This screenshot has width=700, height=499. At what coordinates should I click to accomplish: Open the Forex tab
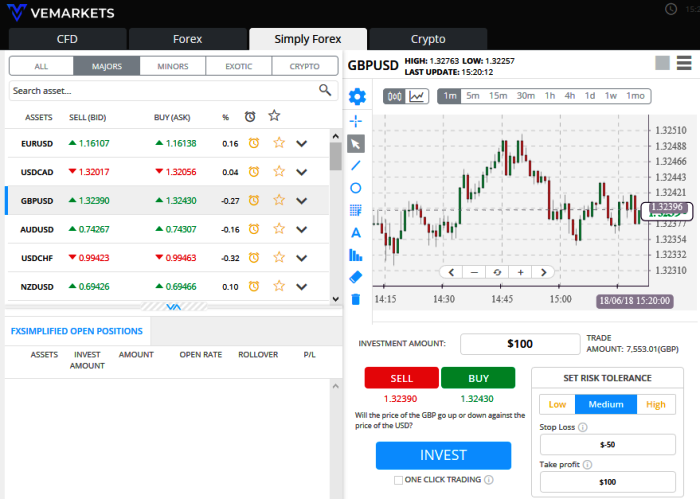pyautogui.click(x=188, y=39)
